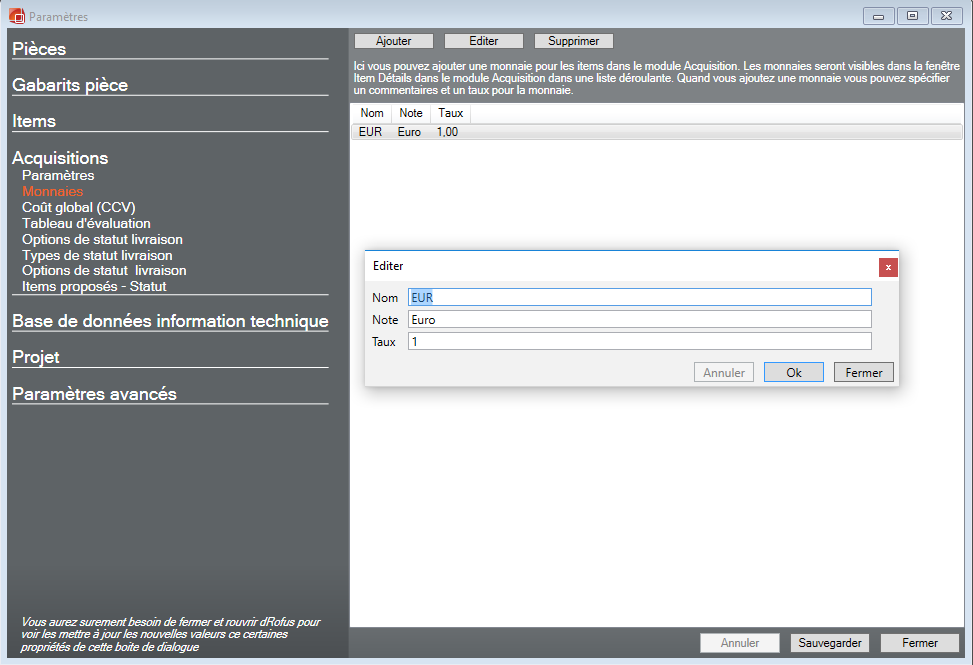Click the dRofus app icon in title bar
This screenshot has height=665, width=973.
point(16,16)
